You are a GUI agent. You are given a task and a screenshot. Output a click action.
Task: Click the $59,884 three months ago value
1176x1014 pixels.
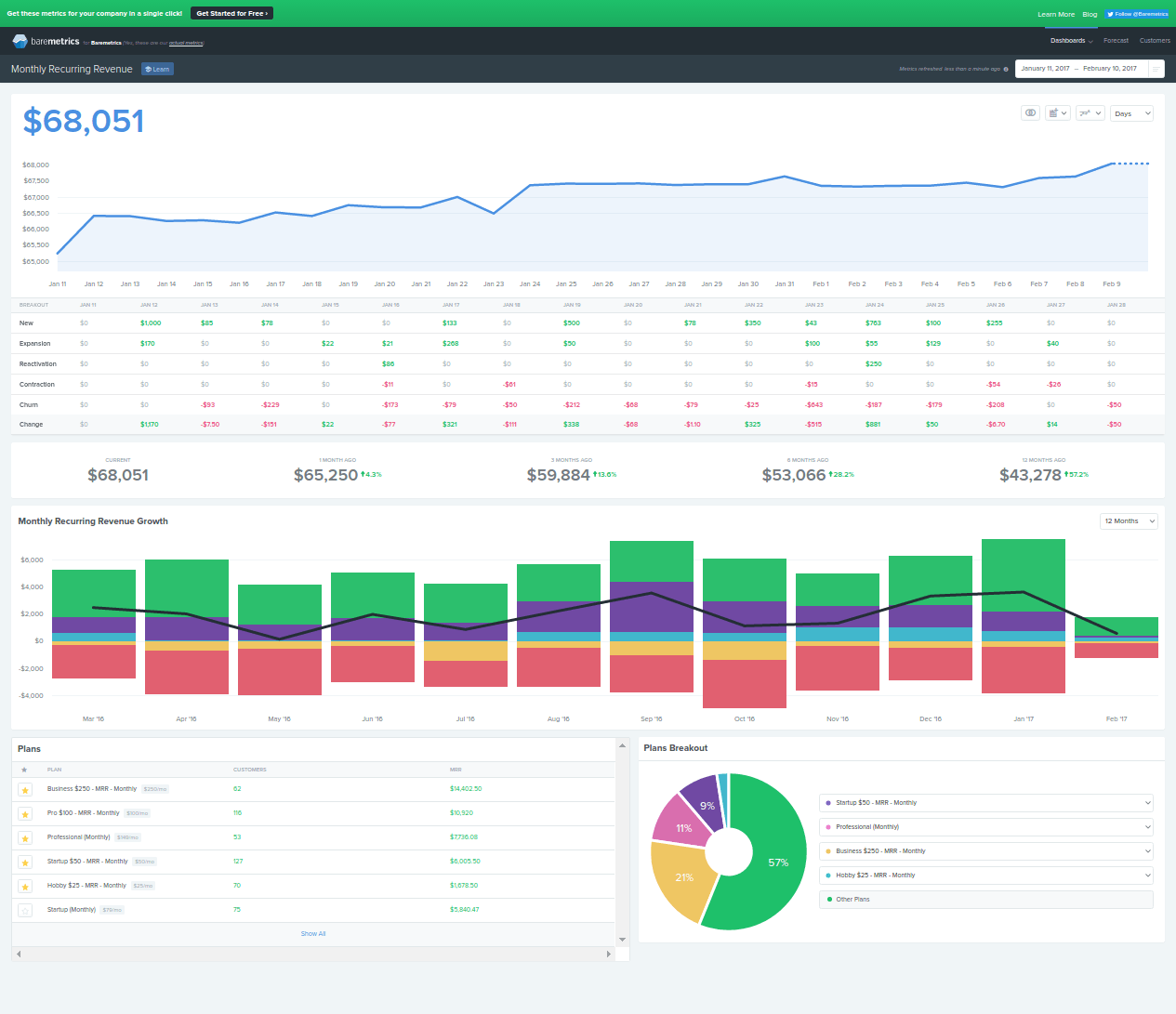point(559,475)
